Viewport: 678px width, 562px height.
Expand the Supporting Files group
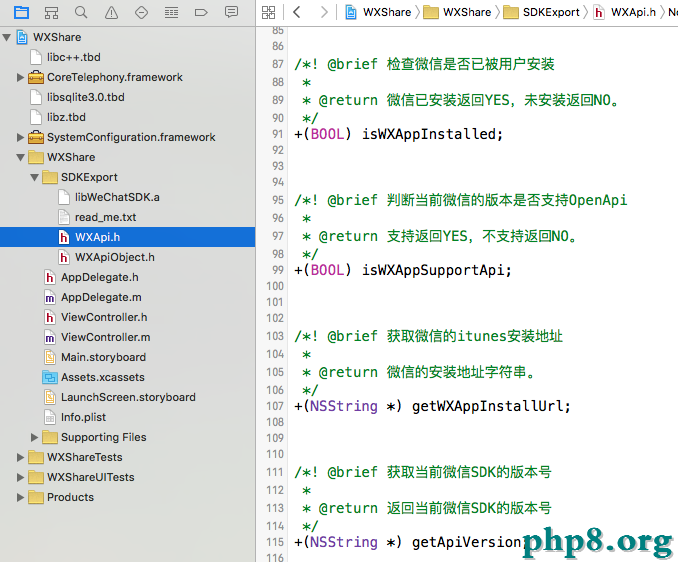34,437
